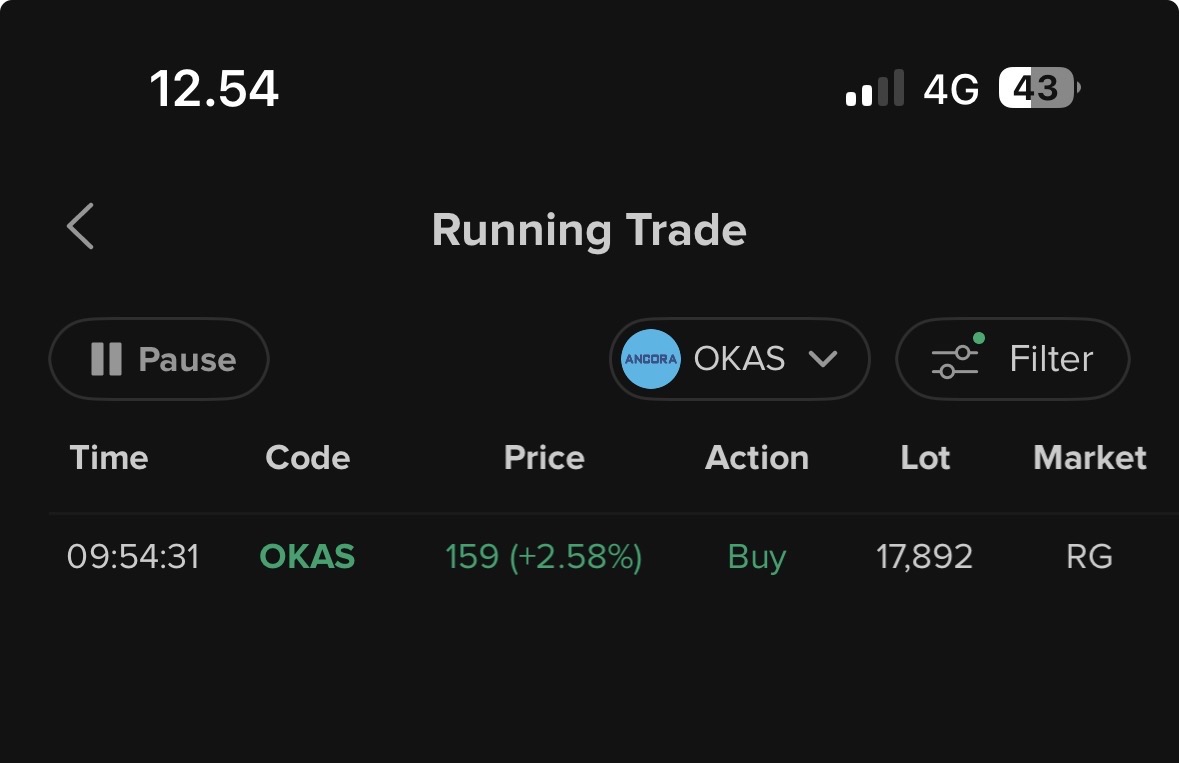Tap the back arrow icon
The width and height of the screenshot is (1179, 763).
(81, 226)
